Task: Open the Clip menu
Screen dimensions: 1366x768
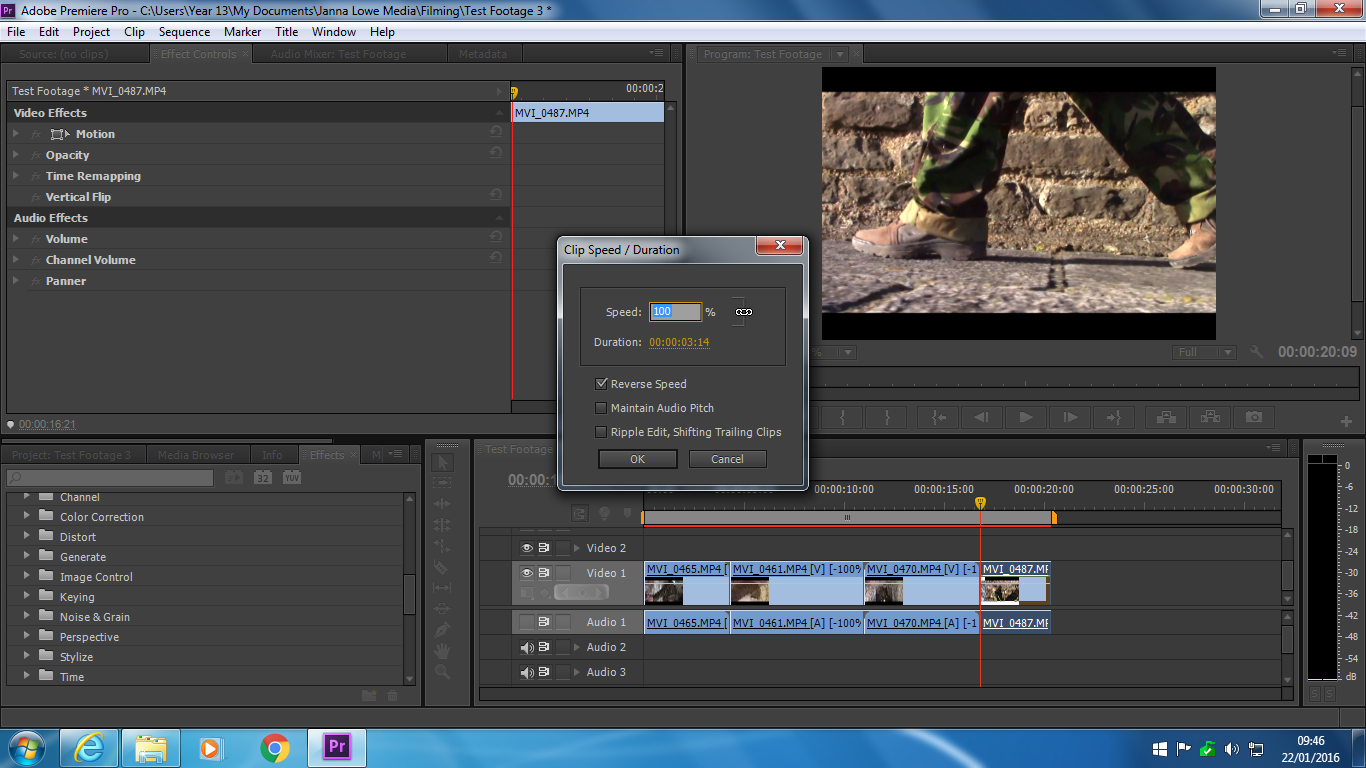Action: pyautogui.click(x=134, y=32)
